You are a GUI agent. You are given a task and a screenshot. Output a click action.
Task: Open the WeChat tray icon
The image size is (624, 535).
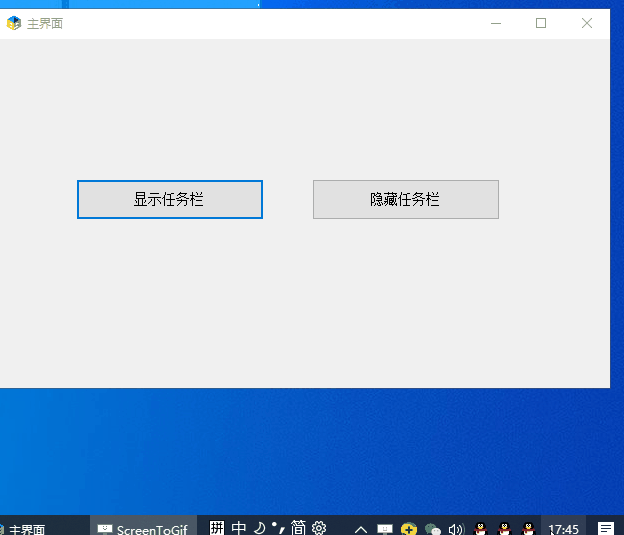[x=433, y=529]
